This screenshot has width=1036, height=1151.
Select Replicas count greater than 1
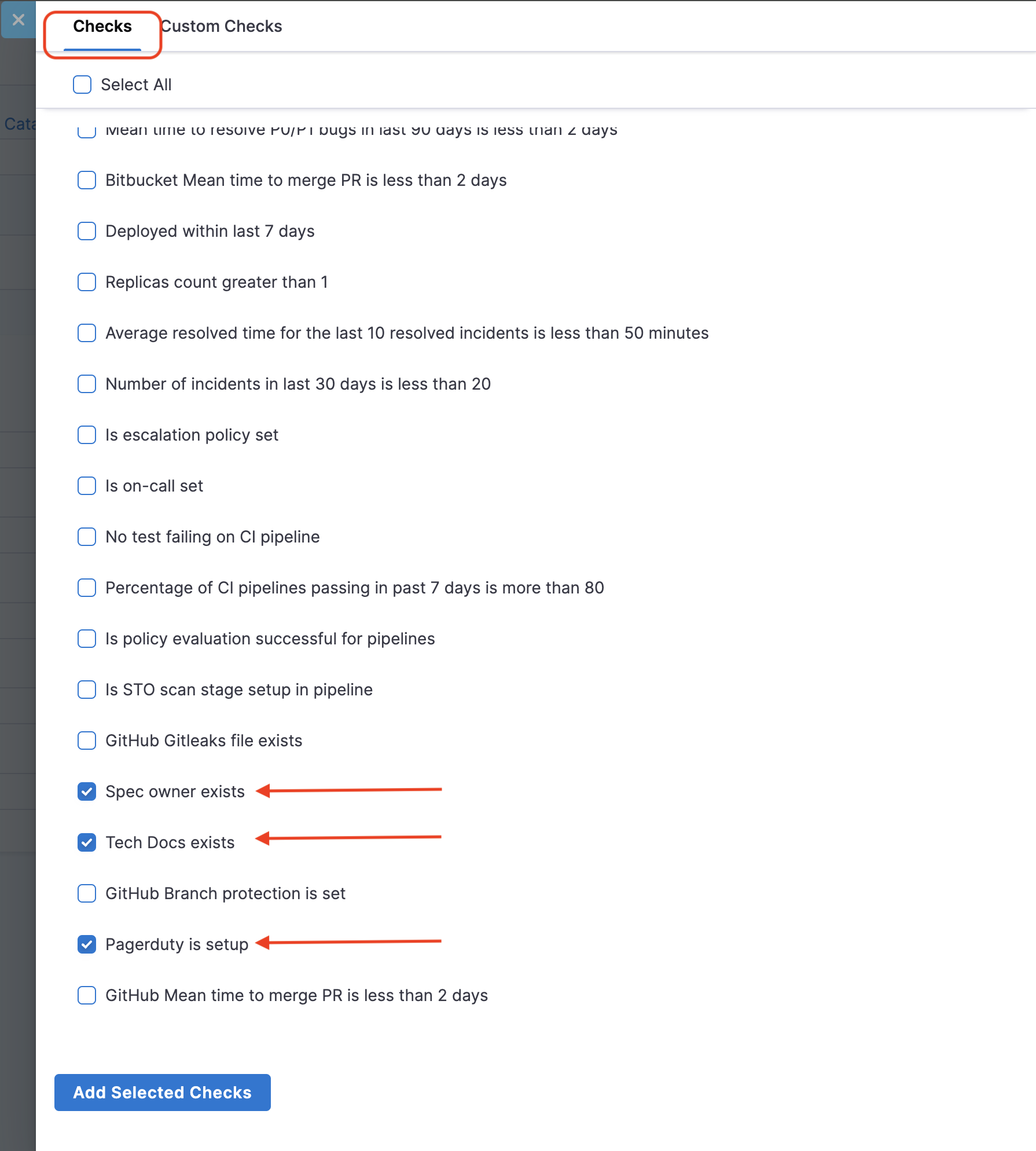click(87, 282)
